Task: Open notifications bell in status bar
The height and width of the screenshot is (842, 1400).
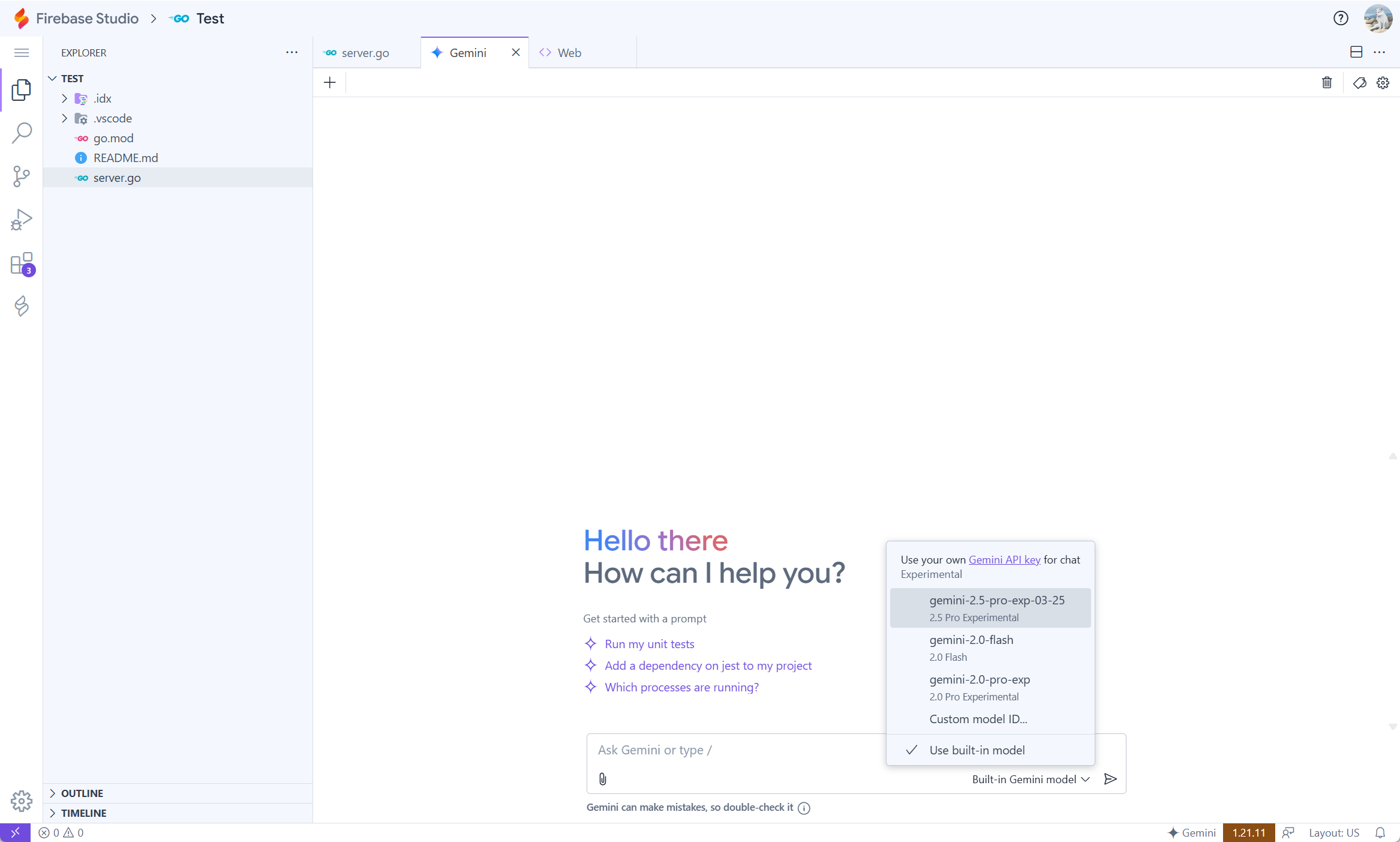Action: (x=1380, y=832)
